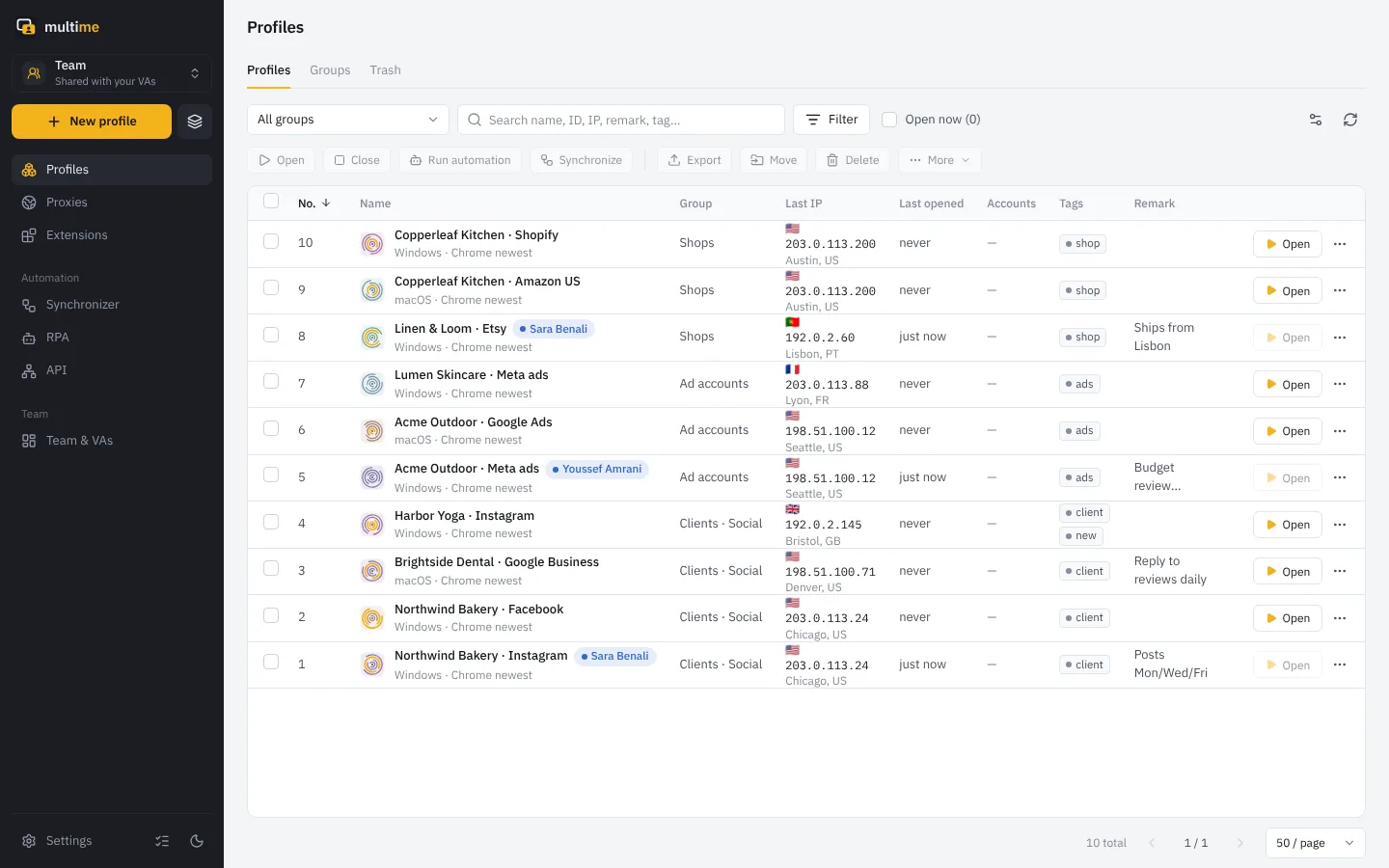Switch to the Trash tab
The height and width of the screenshot is (868, 1389).
point(385,70)
